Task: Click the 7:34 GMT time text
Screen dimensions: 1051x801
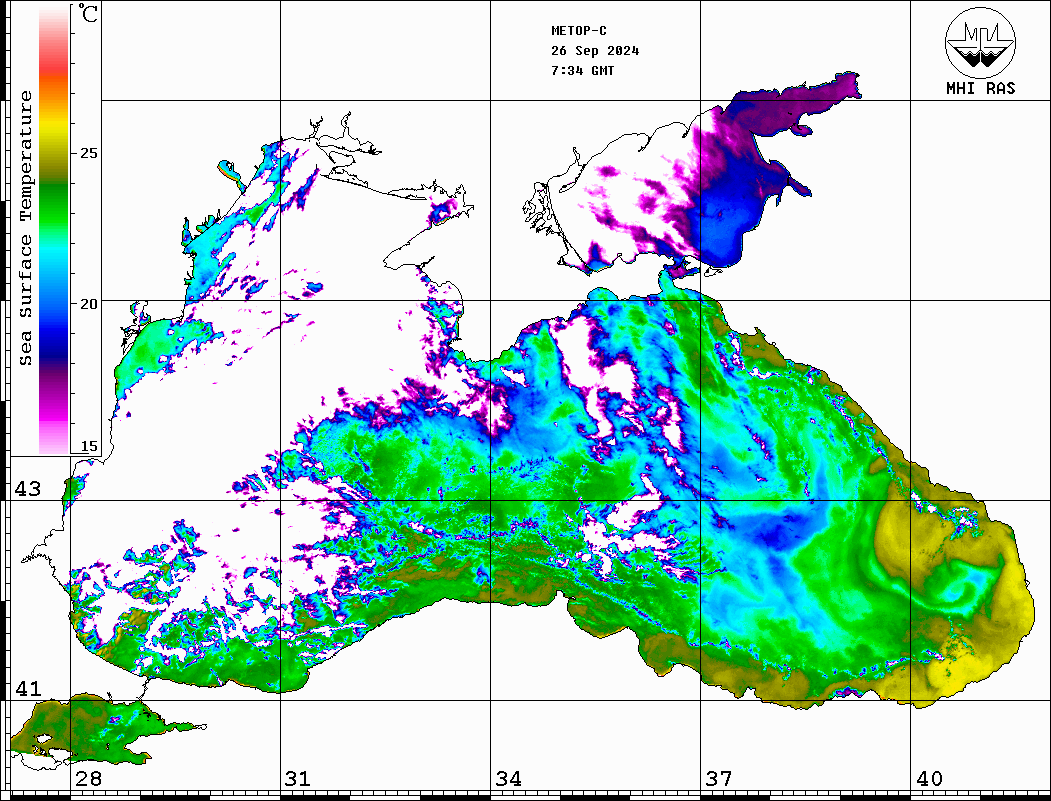Action: click(582, 70)
